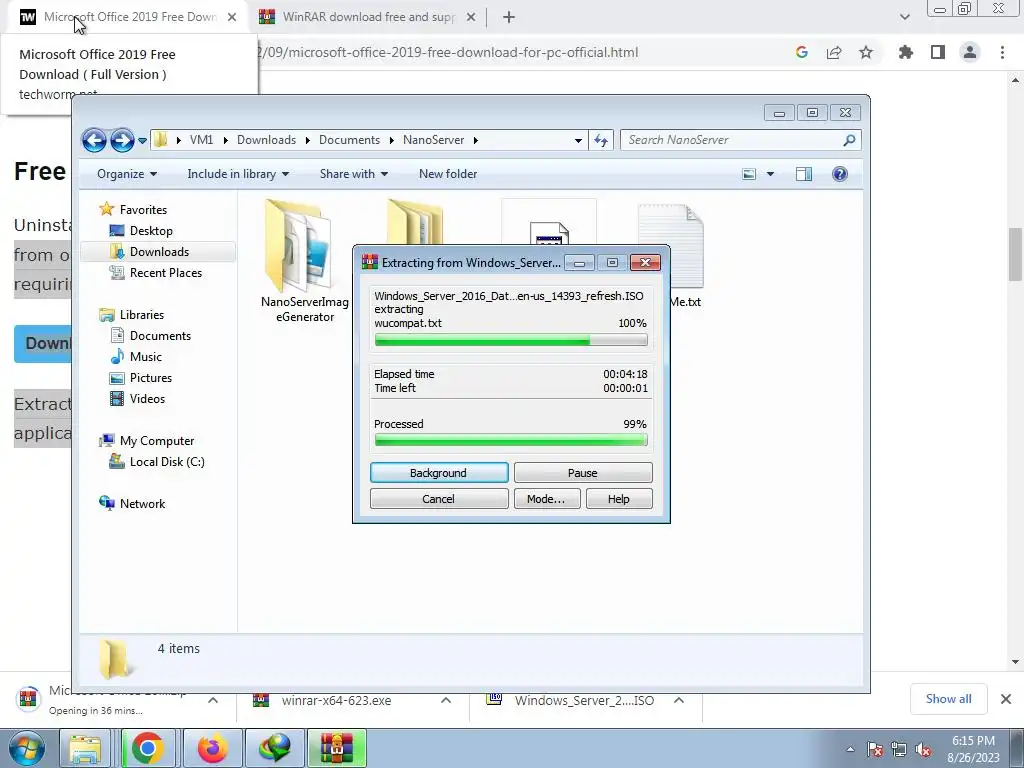Open recent locations dropdown next to Forward
The width and height of the screenshot is (1024, 768).
point(142,140)
